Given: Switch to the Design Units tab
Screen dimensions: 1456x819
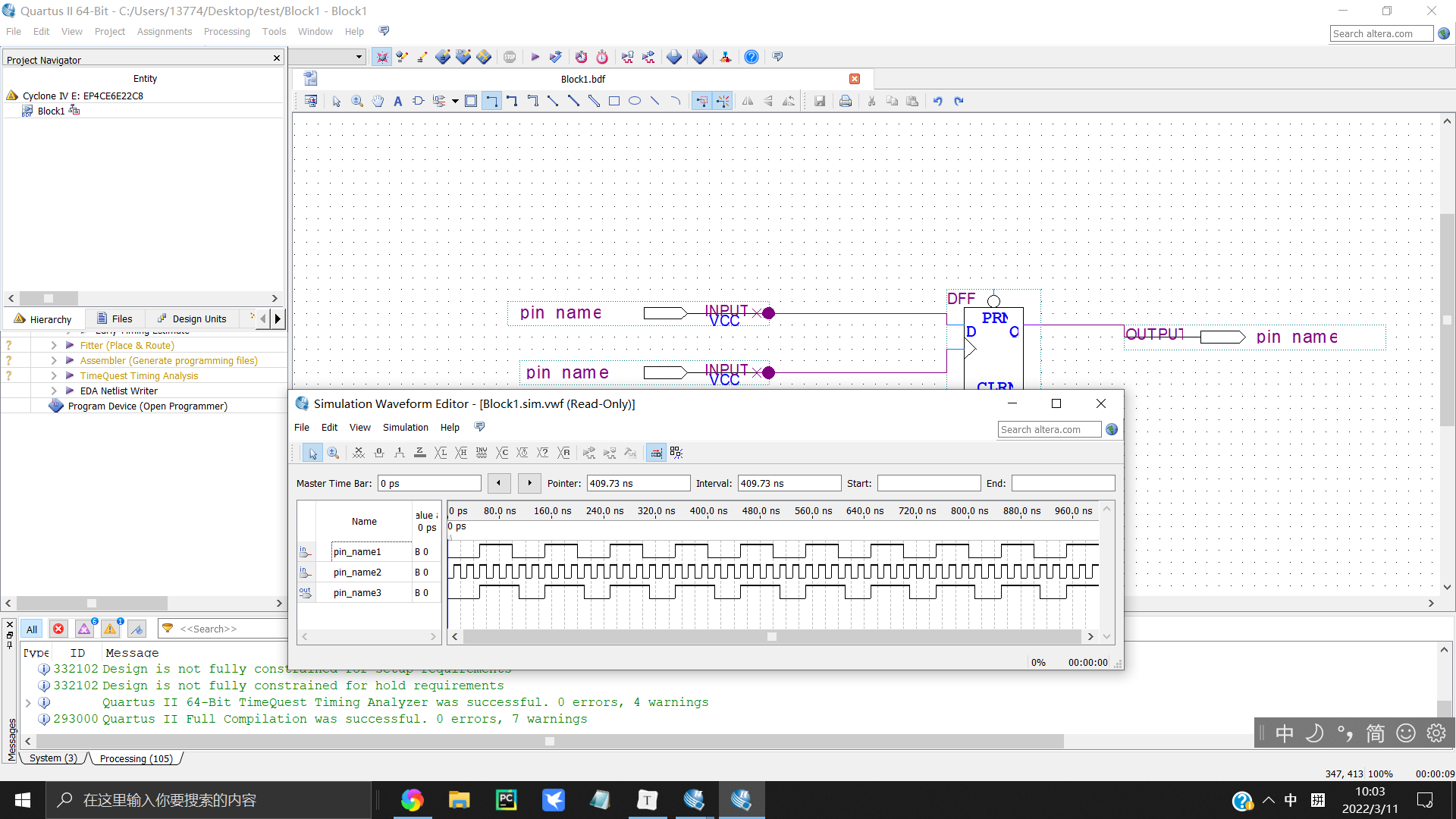Looking at the screenshot, I should click(x=192, y=318).
